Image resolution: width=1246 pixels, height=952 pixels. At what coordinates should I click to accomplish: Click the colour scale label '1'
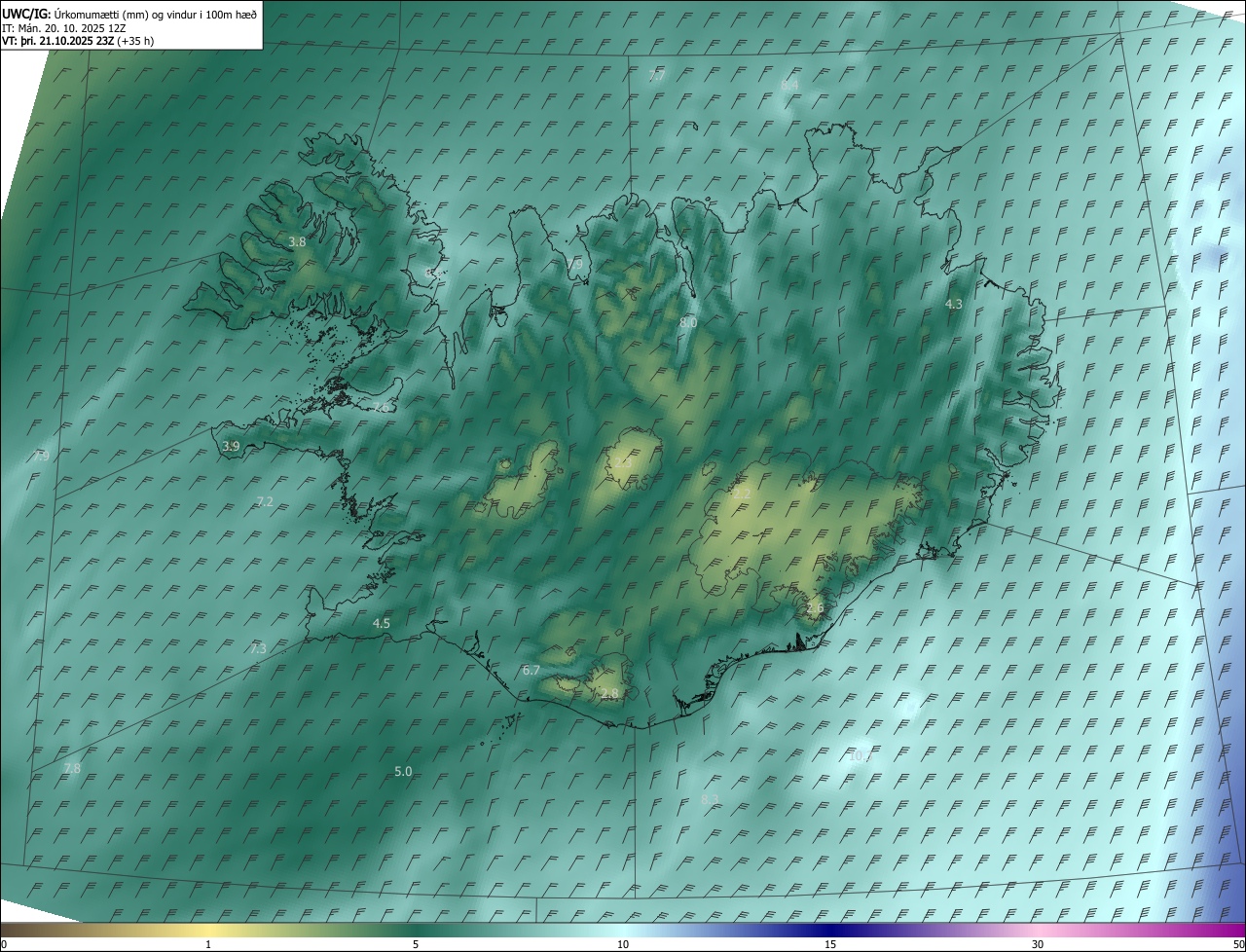tap(208, 944)
